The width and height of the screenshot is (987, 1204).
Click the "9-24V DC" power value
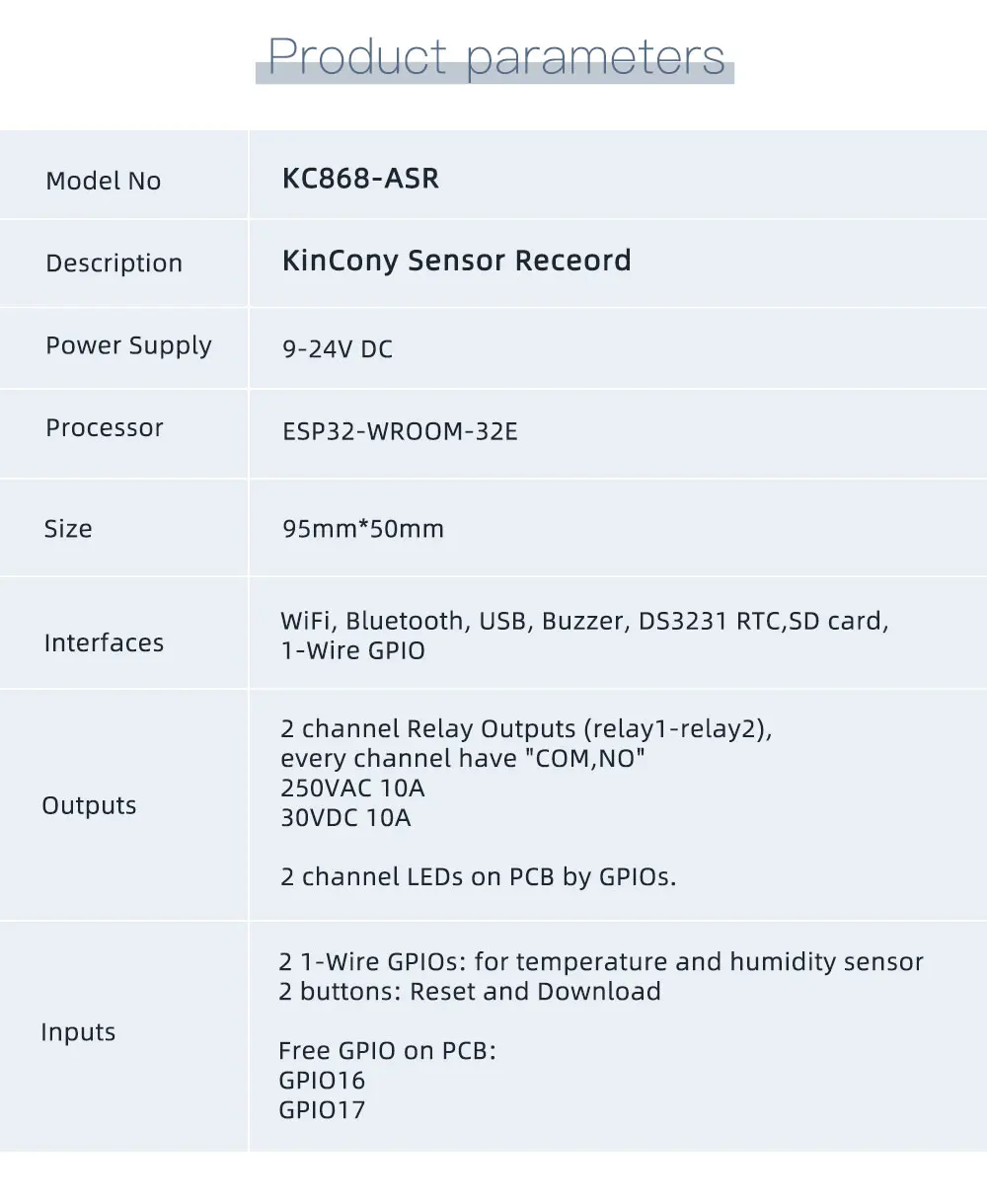(337, 349)
